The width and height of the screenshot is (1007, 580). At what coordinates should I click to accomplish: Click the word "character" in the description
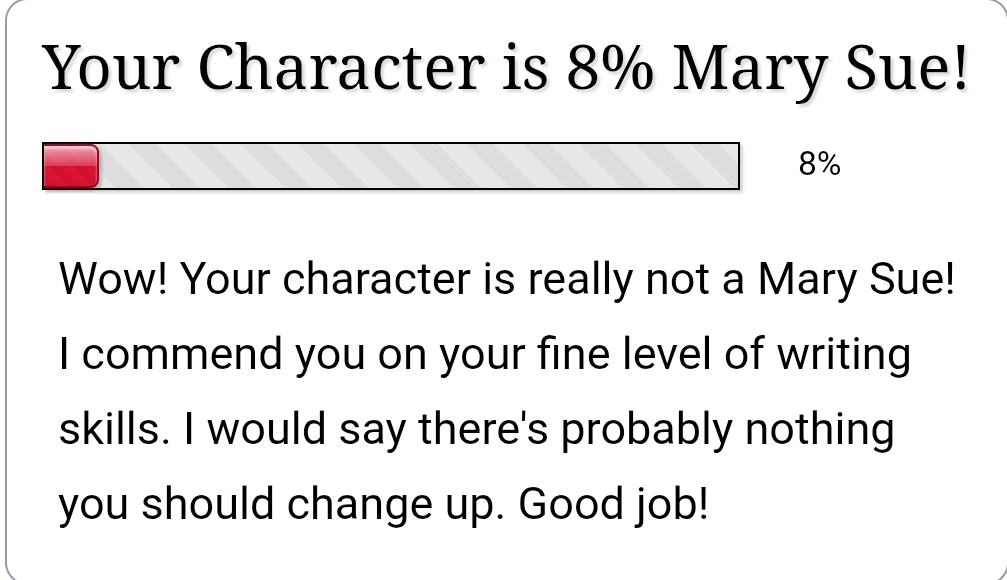[x=376, y=278]
